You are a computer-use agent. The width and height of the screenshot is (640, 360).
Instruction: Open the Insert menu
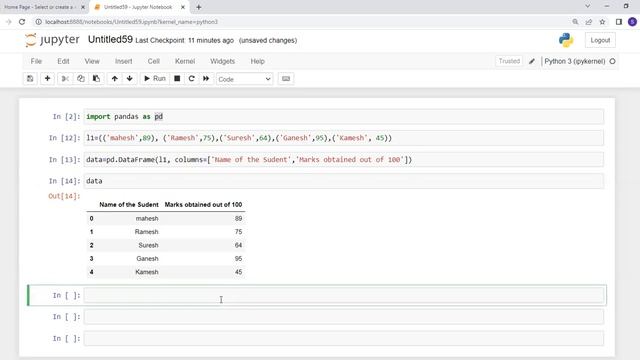click(x=124, y=61)
